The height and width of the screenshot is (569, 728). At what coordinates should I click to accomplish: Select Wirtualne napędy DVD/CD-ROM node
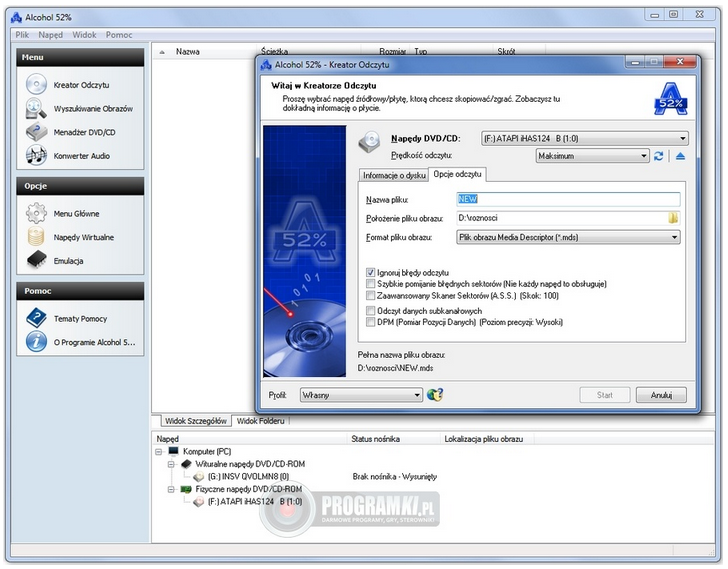tap(250, 464)
